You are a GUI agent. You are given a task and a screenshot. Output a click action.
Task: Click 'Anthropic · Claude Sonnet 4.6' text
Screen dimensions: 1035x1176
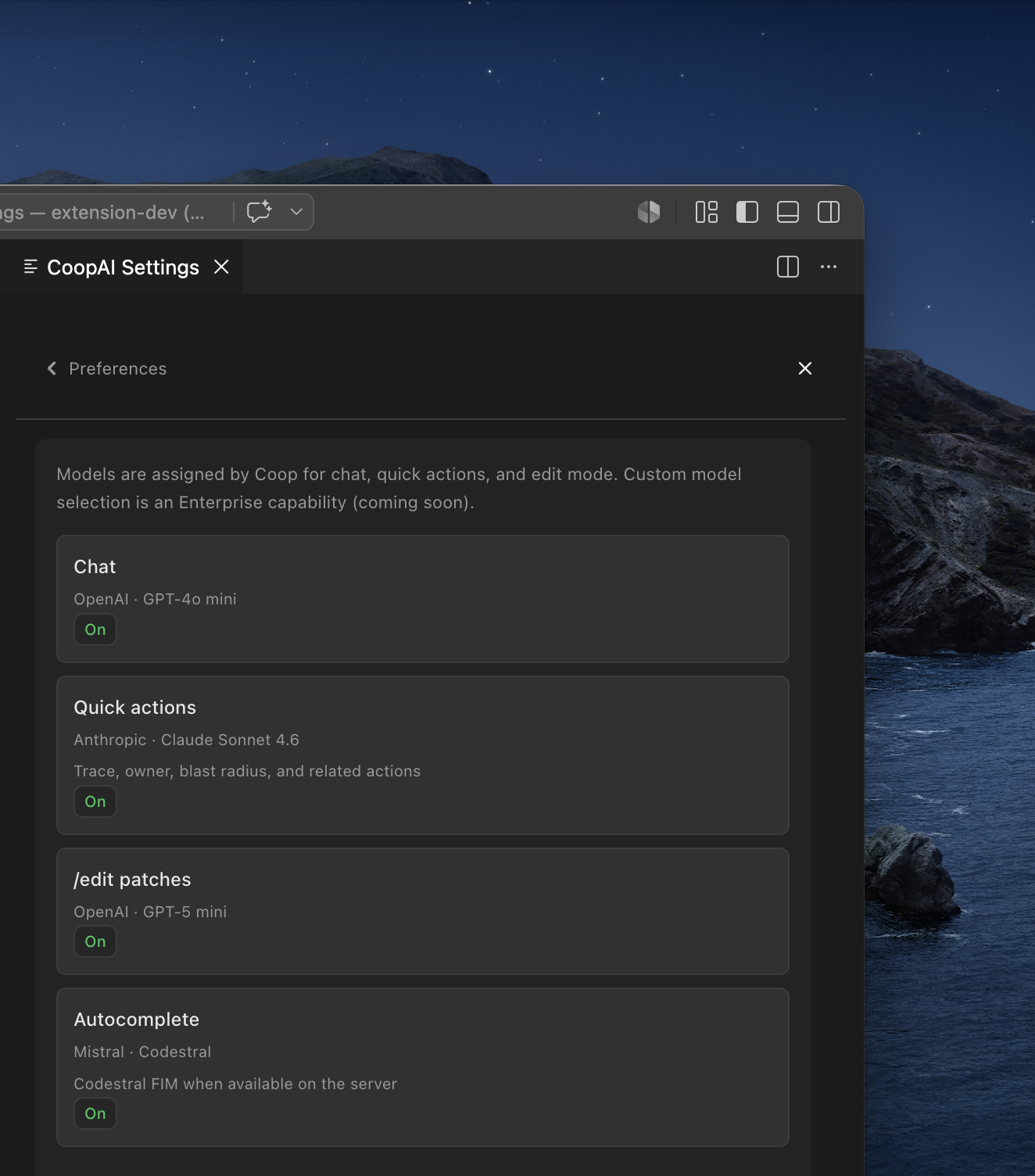[187, 740]
